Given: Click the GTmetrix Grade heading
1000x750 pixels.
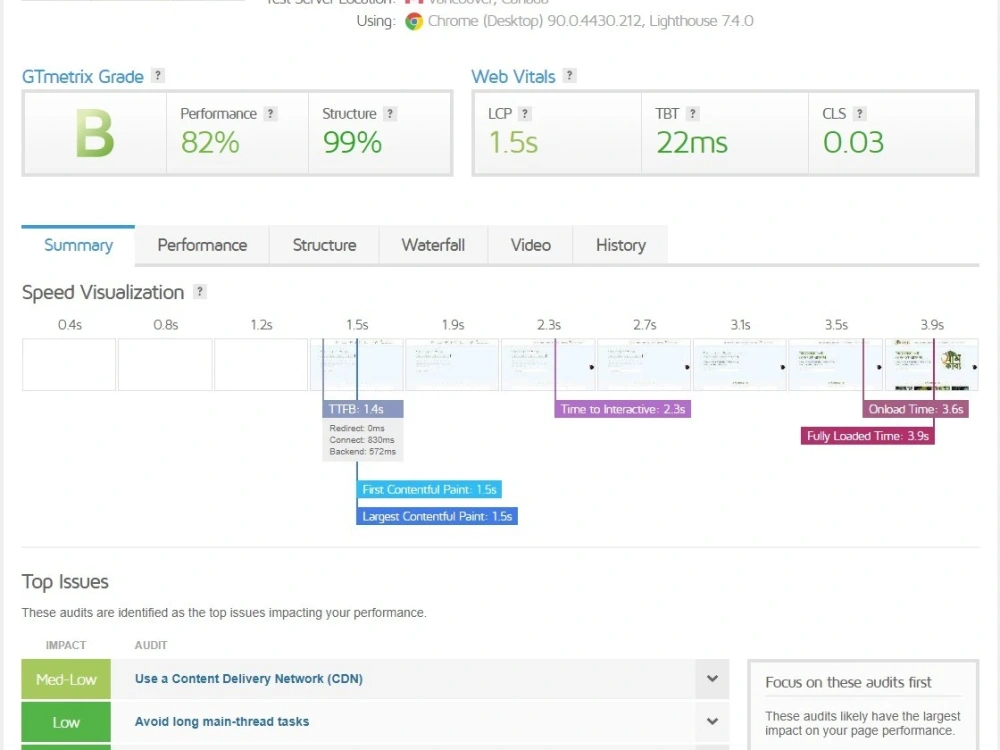Looking at the screenshot, I should [83, 77].
